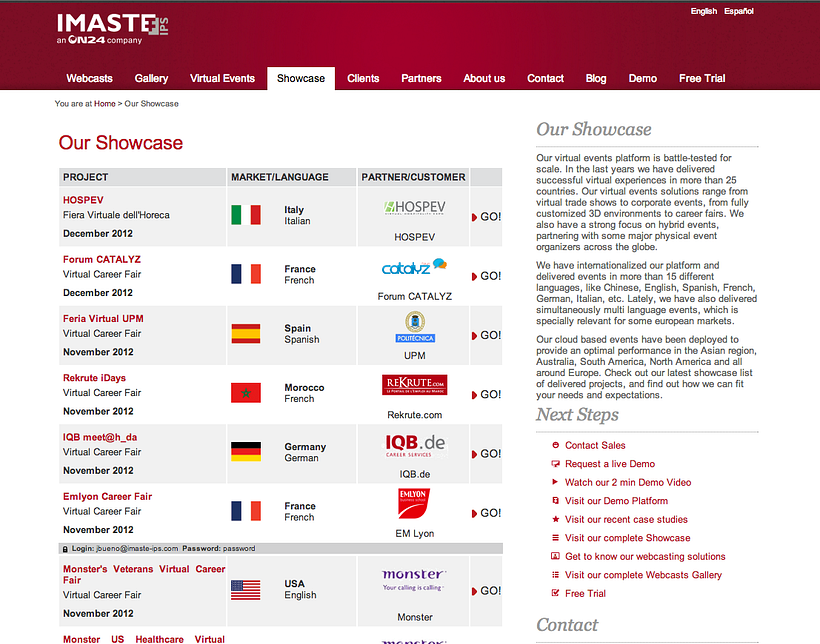This screenshot has height=644, width=820.
Task: Click the catalyz partner logo
Action: (414, 266)
